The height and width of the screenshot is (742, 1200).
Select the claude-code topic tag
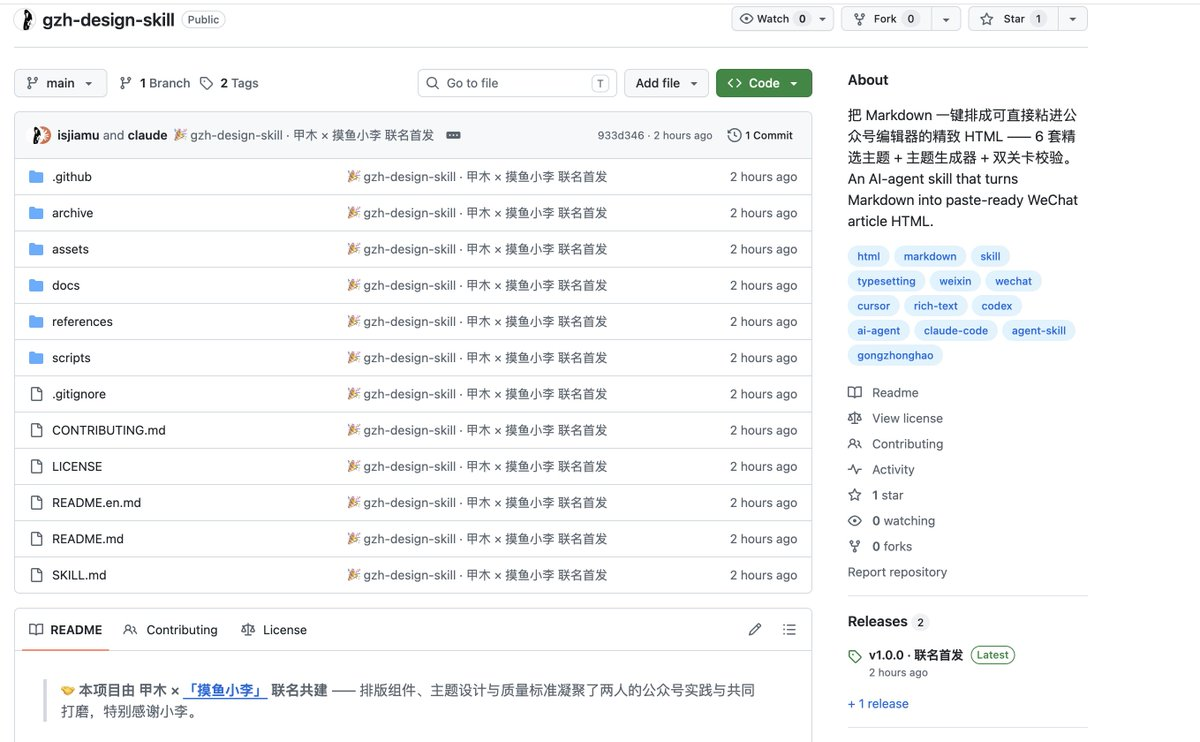956,331
